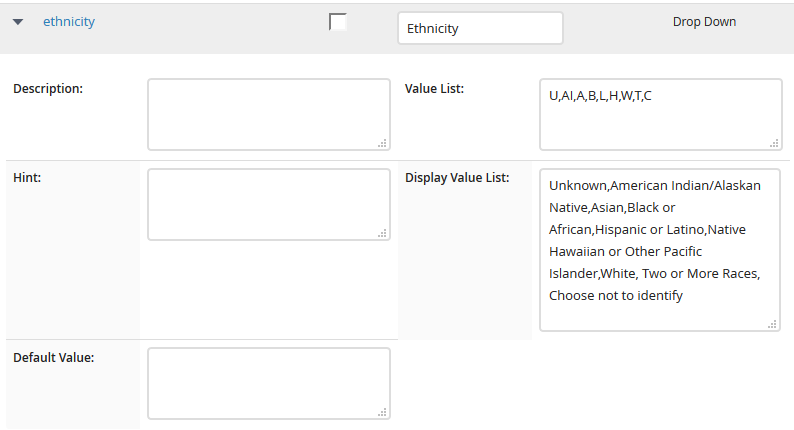Select the Drop Down field type

point(704,22)
